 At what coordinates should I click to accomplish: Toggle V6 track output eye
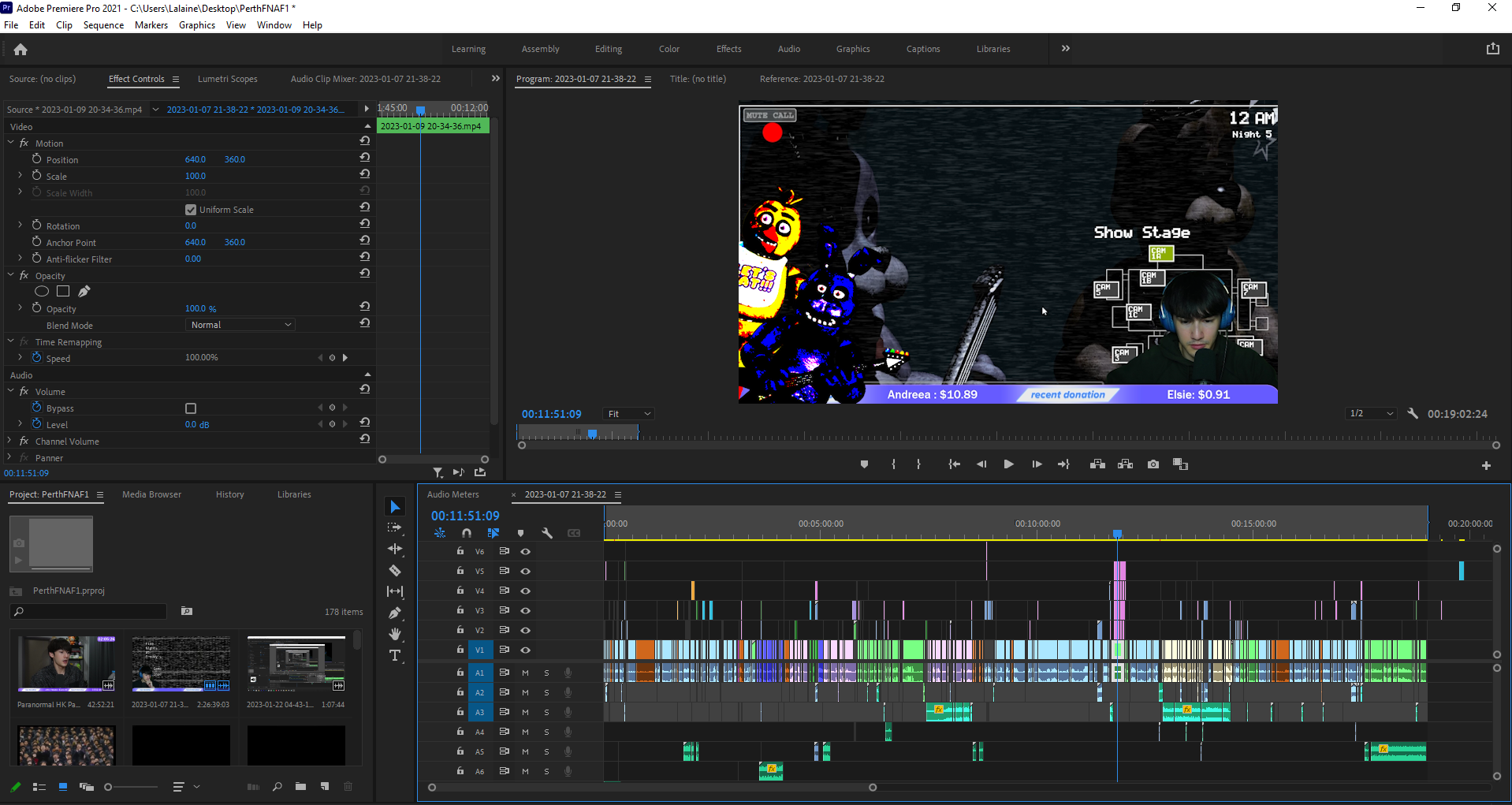525,552
